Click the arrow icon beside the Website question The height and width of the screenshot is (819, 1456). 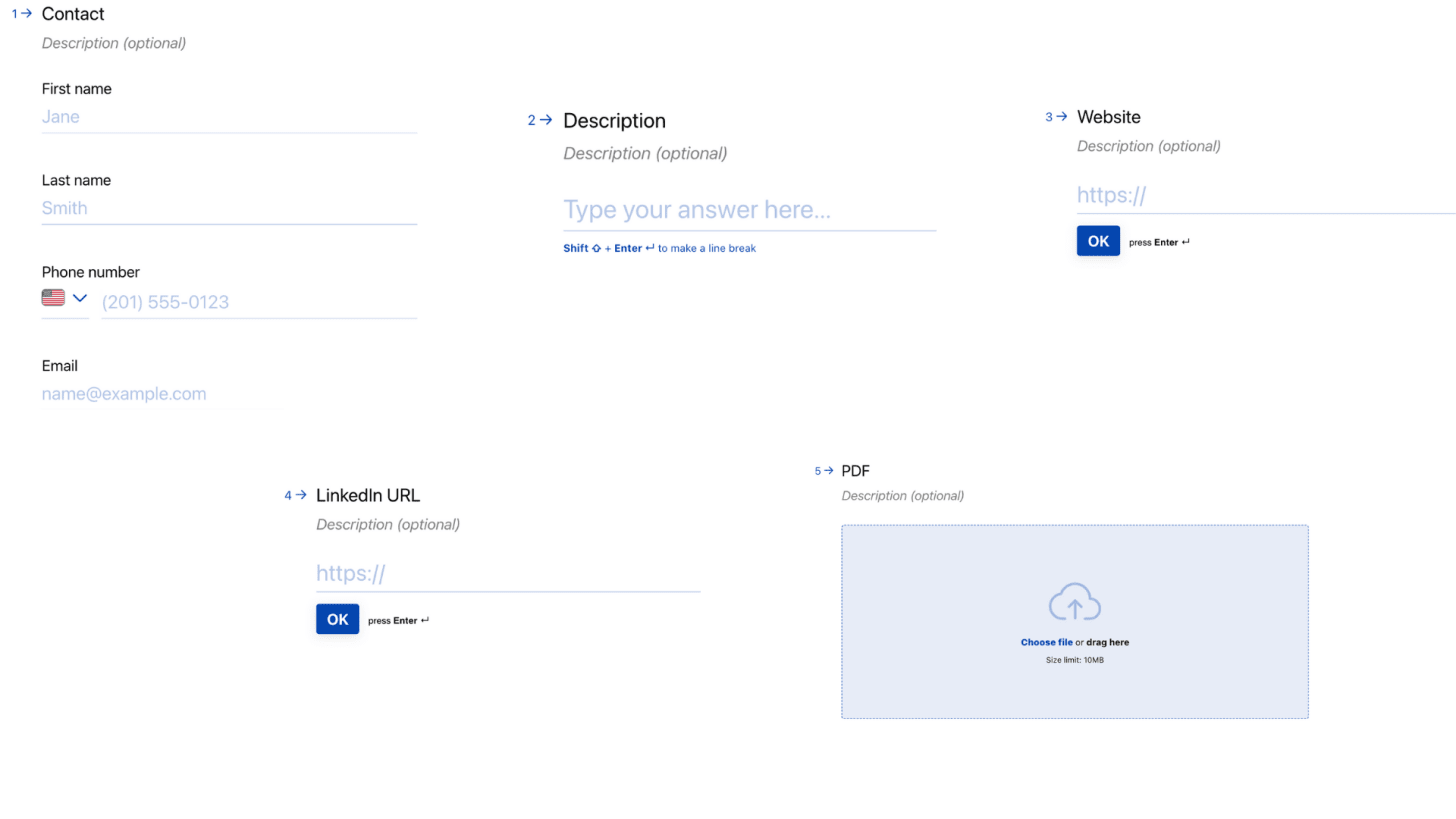tap(1061, 117)
